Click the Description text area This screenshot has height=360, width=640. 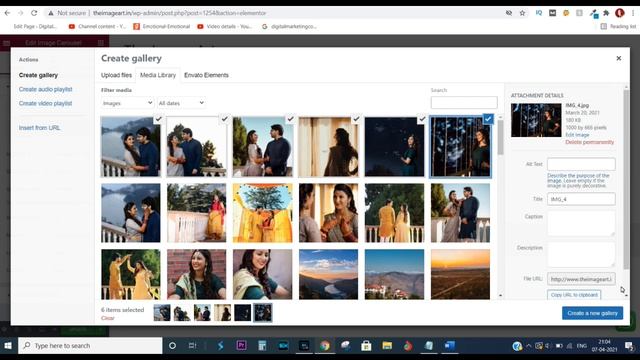[x=581, y=254]
